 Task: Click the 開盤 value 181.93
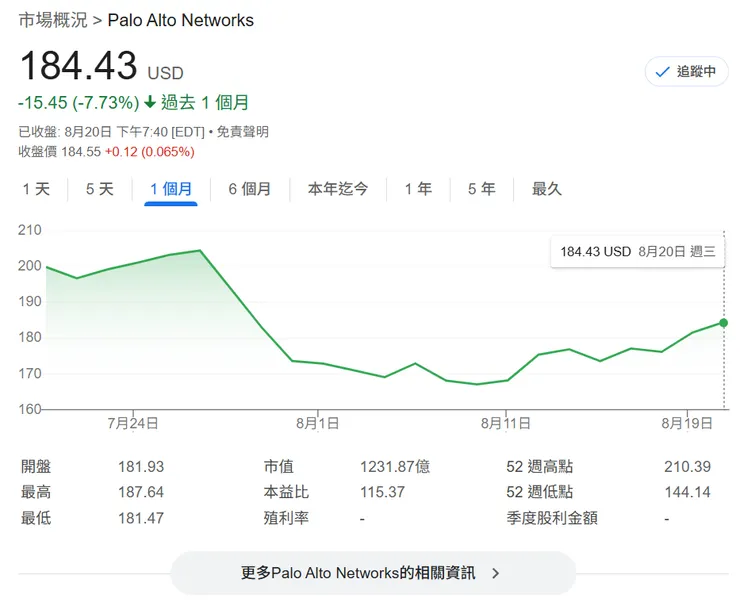click(x=141, y=467)
